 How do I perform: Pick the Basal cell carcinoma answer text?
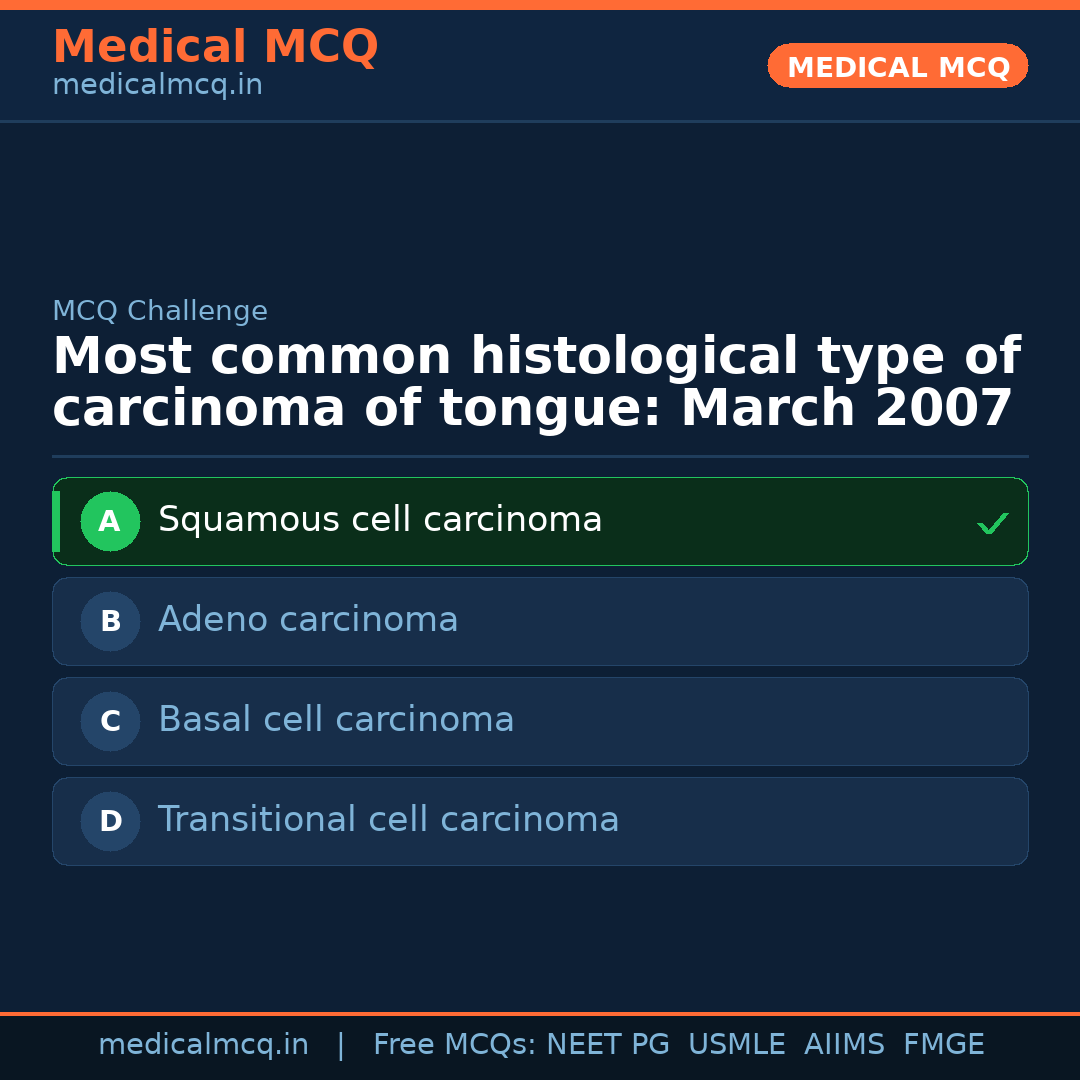tap(336, 720)
